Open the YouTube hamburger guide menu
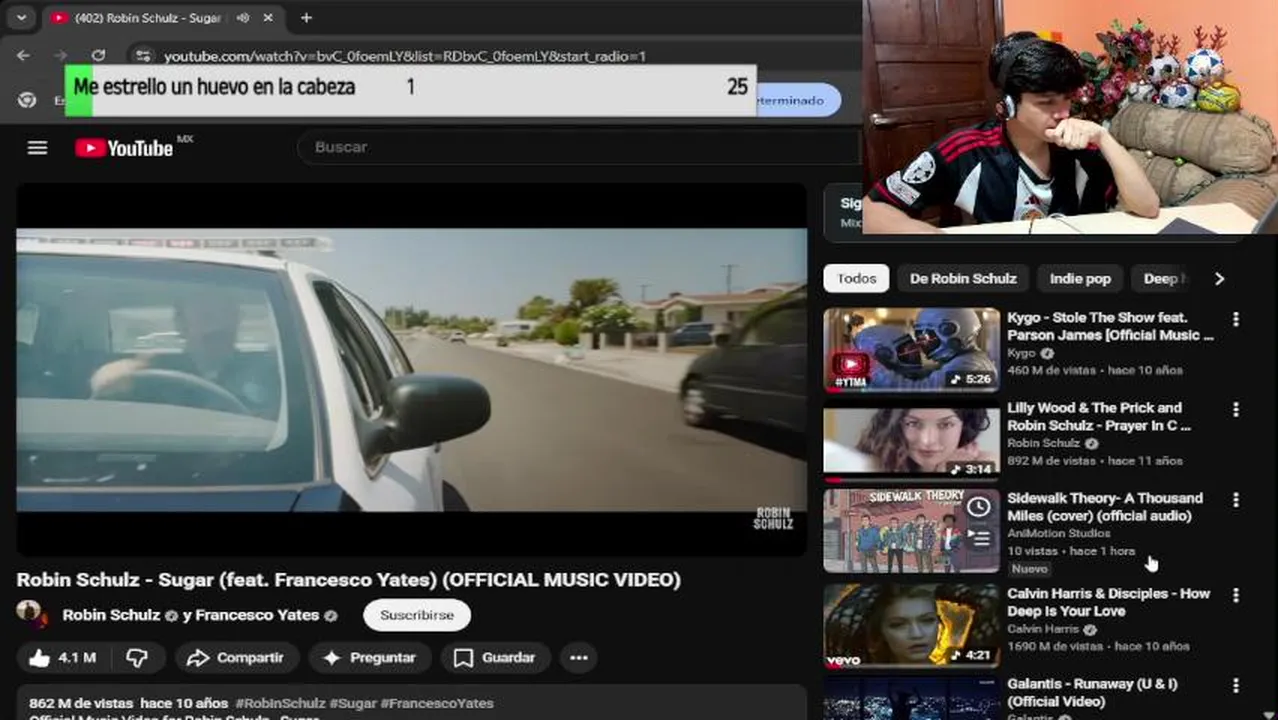 (37, 148)
